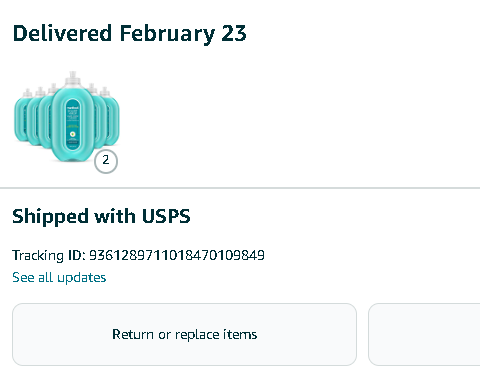Click the Tracking ID label text
This screenshot has width=480, height=375.
(x=49, y=256)
